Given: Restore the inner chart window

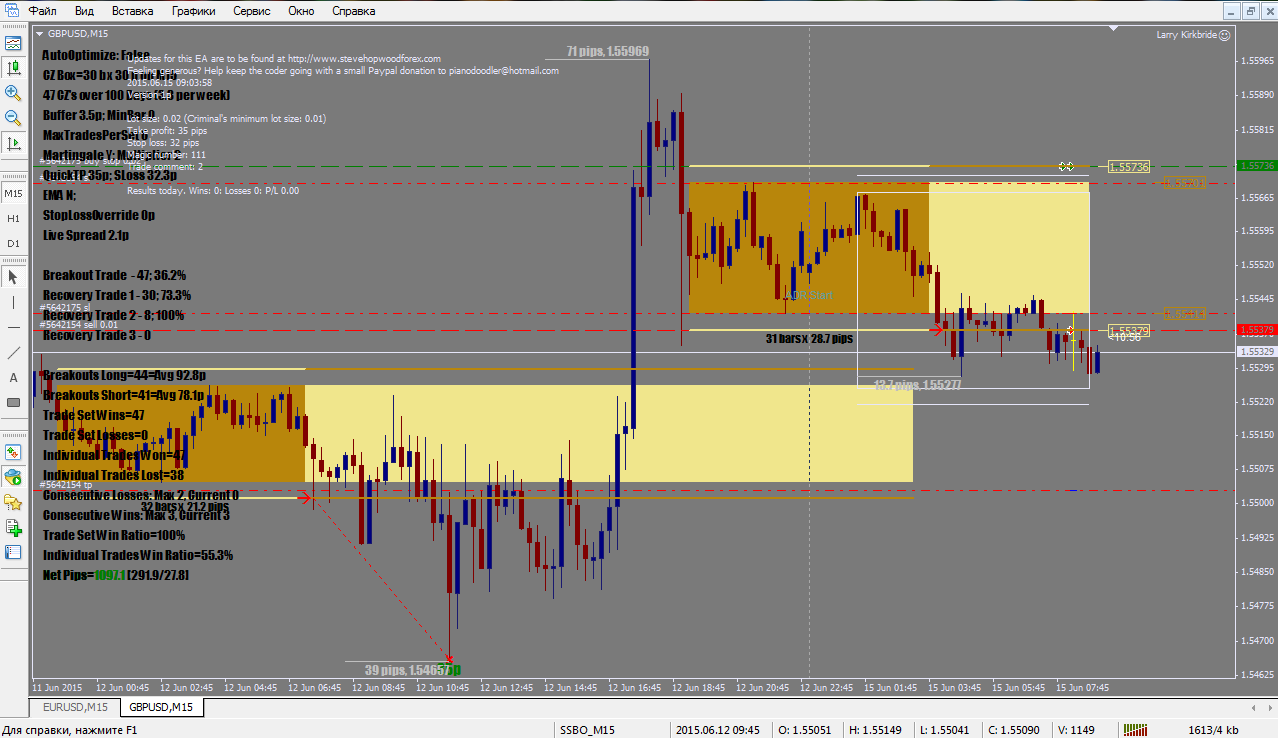Looking at the screenshot, I should pos(1251,11).
